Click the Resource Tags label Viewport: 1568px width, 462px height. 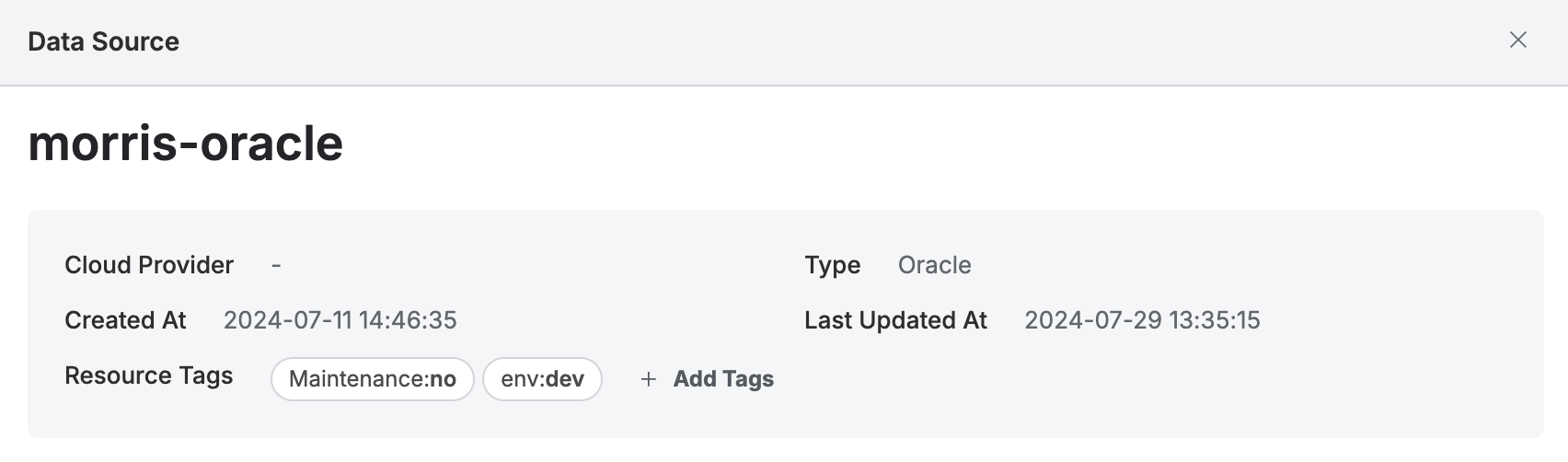pyautogui.click(x=149, y=375)
